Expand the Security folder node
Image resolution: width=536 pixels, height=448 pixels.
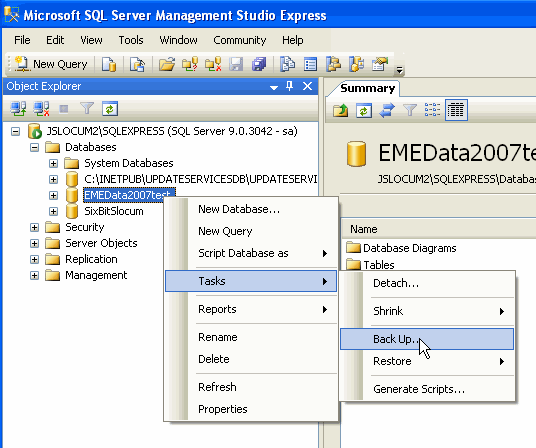click(x=34, y=227)
